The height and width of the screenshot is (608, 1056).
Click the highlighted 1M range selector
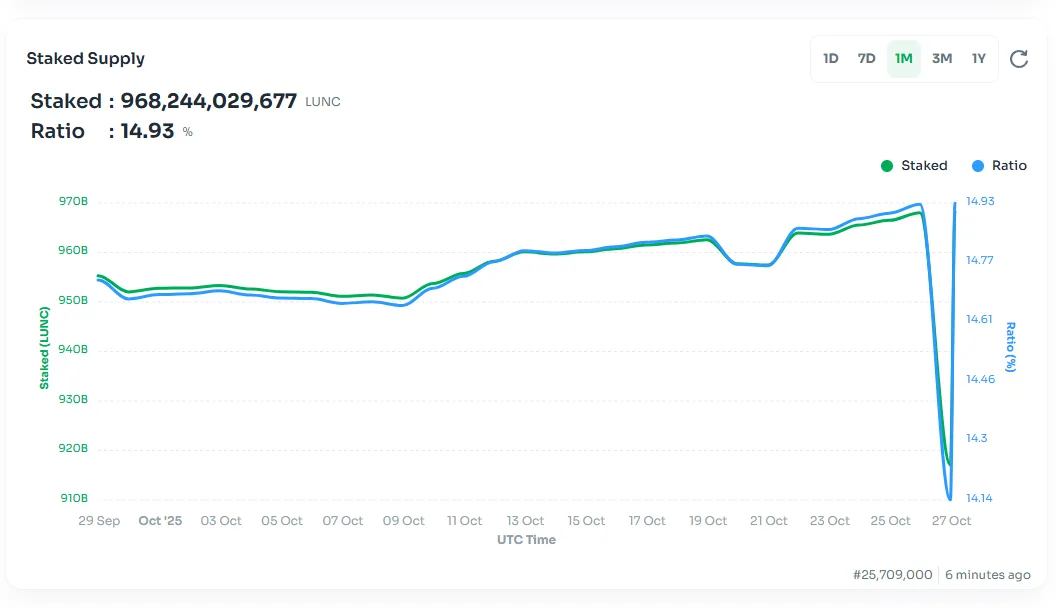pyautogui.click(x=904, y=59)
